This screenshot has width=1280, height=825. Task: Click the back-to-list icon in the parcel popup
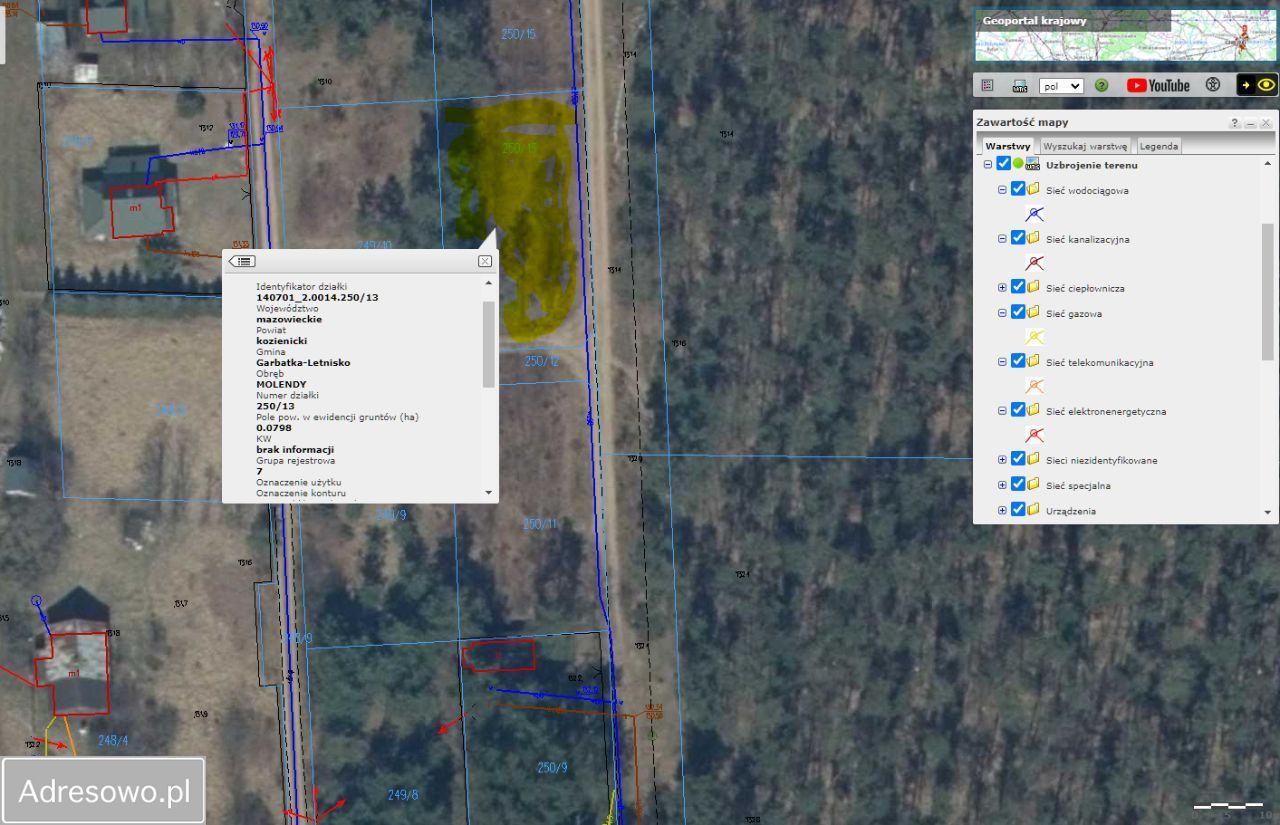click(x=242, y=261)
